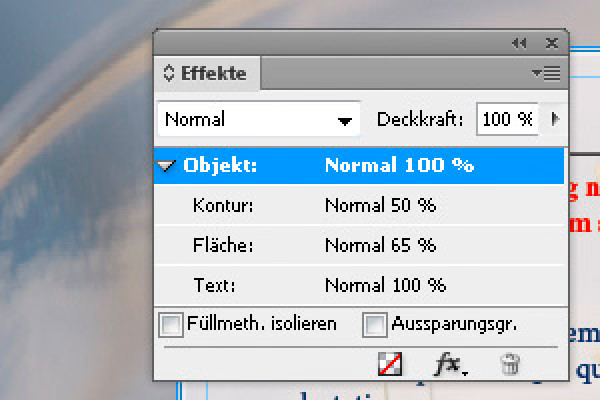This screenshot has width=600, height=400.
Task: Select the Text: Normal 100 % row
Action: tap(359, 285)
